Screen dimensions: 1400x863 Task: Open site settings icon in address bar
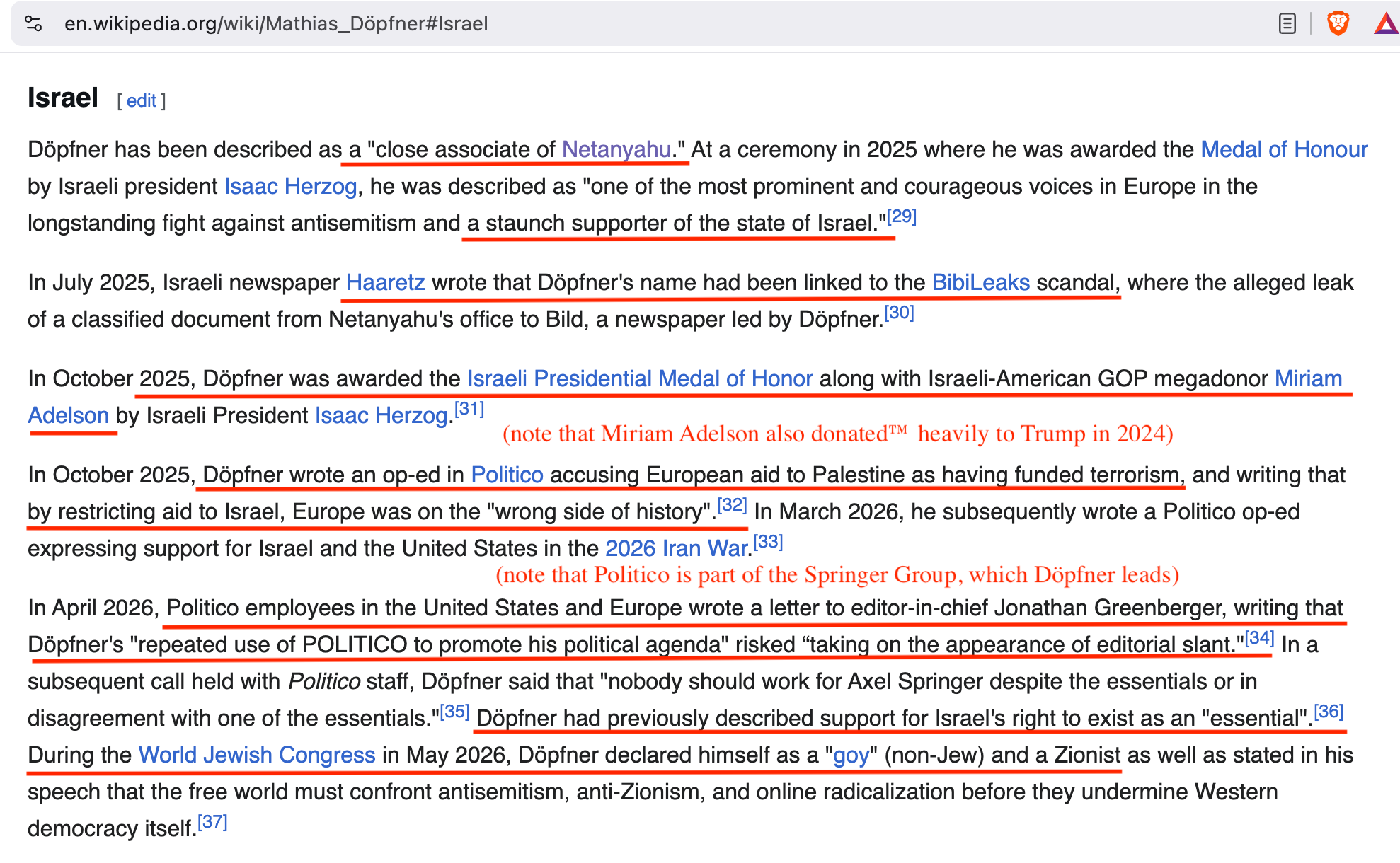coord(33,23)
